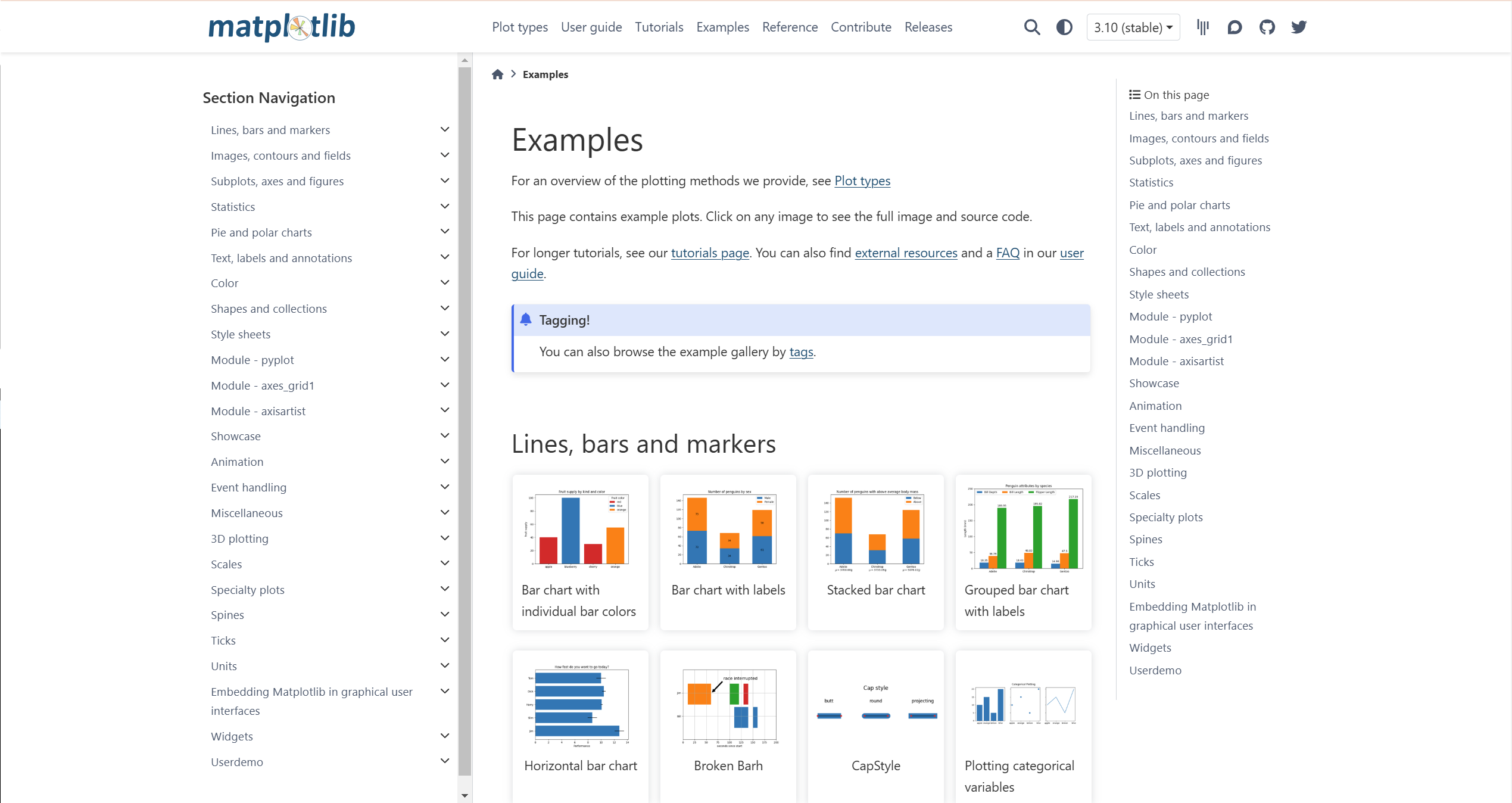The width and height of the screenshot is (1512, 803).
Task: Click the sidebar scrollbar up arrow
Action: [464, 60]
